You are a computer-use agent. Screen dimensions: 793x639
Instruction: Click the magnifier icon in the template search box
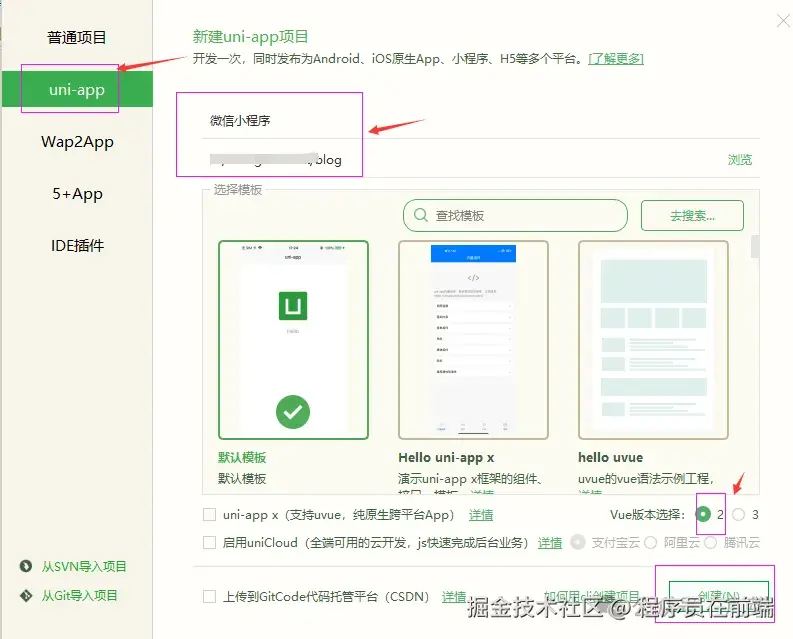pos(421,215)
